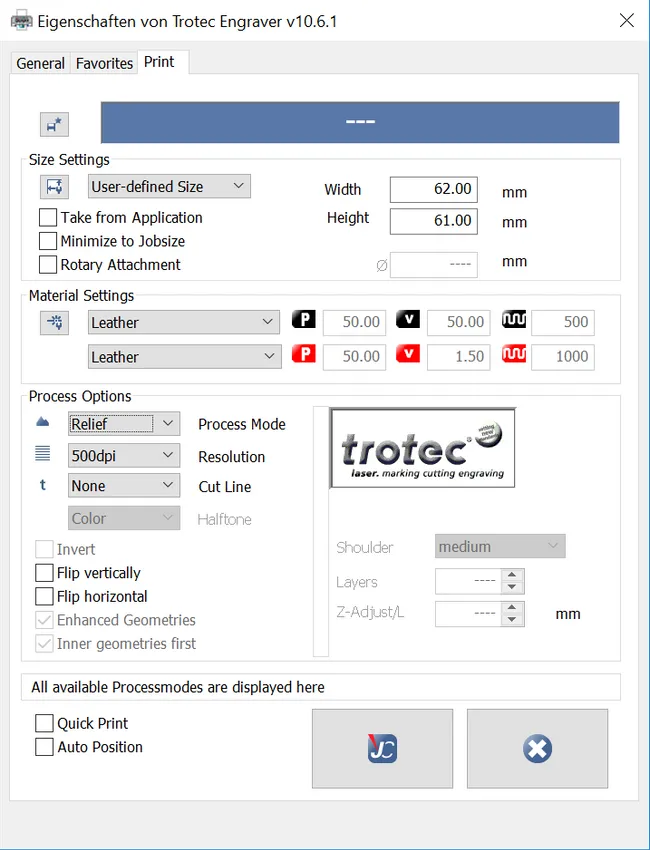Click the red P power icon
The height and width of the screenshot is (850, 650).
[x=303, y=355]
